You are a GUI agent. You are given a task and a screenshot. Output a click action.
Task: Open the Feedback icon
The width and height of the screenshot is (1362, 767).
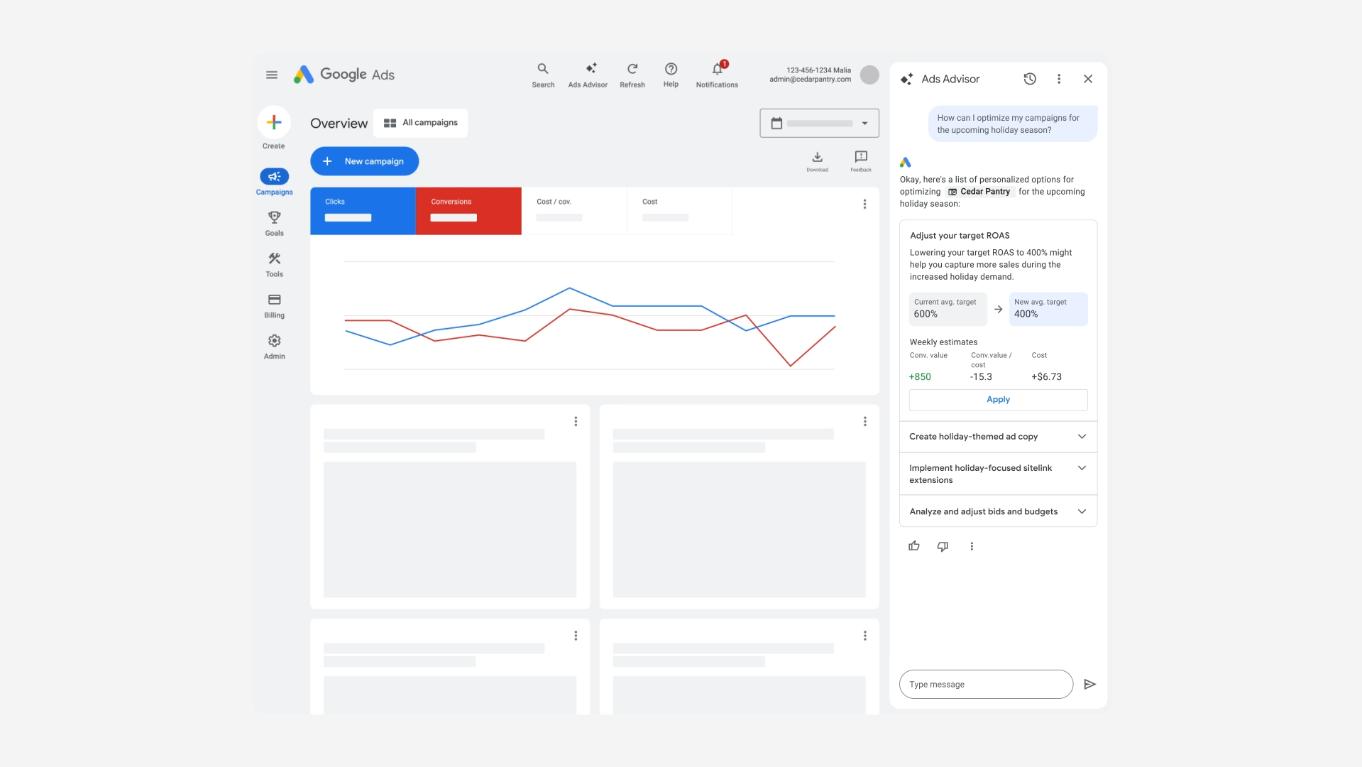861,160
